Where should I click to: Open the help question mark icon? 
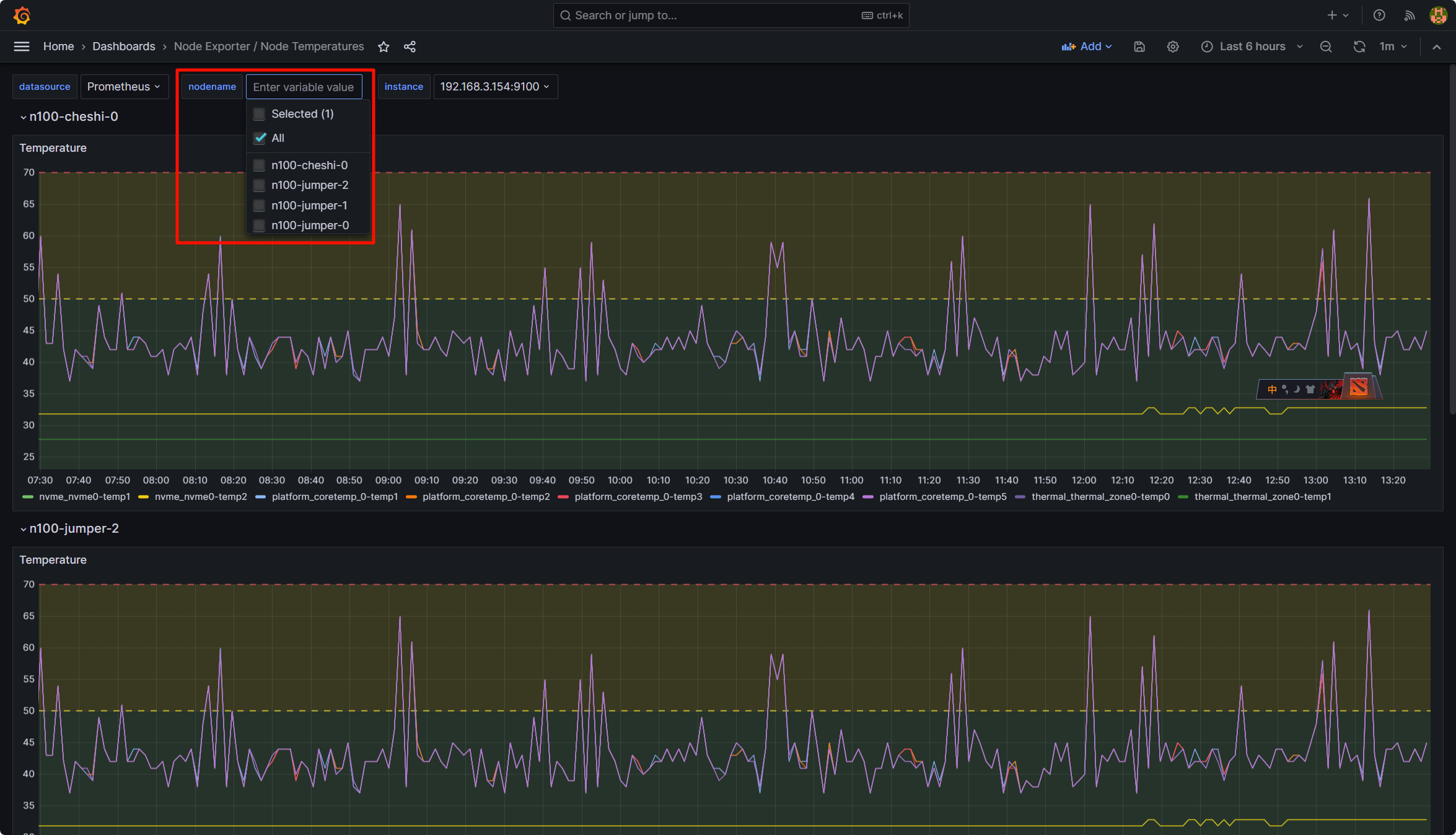[x=1379, y=15]
